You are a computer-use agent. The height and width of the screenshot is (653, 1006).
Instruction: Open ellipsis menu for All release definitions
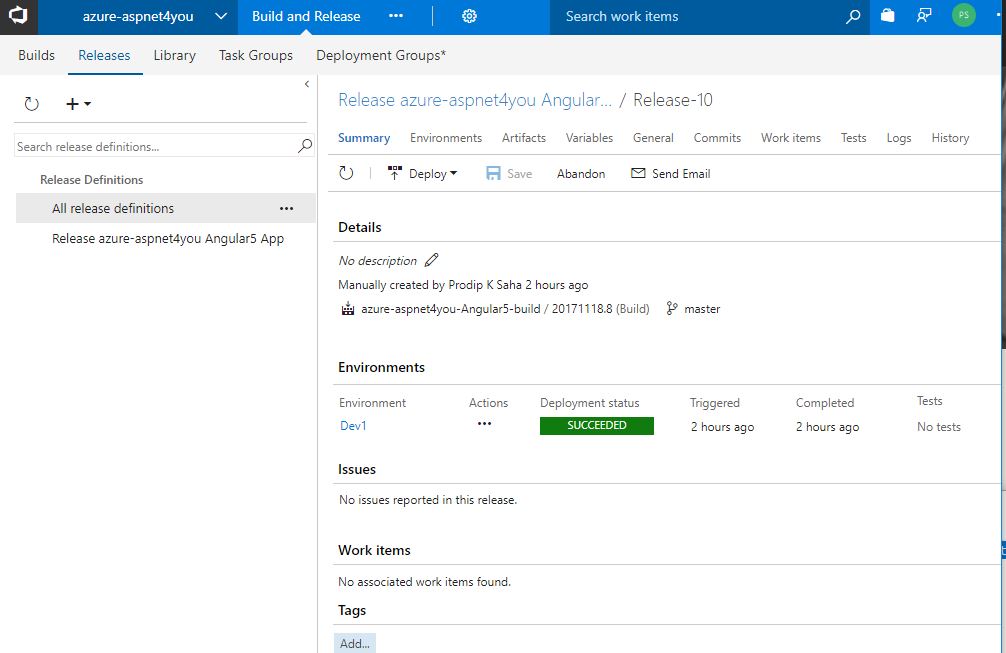click(x=287, y=208)
